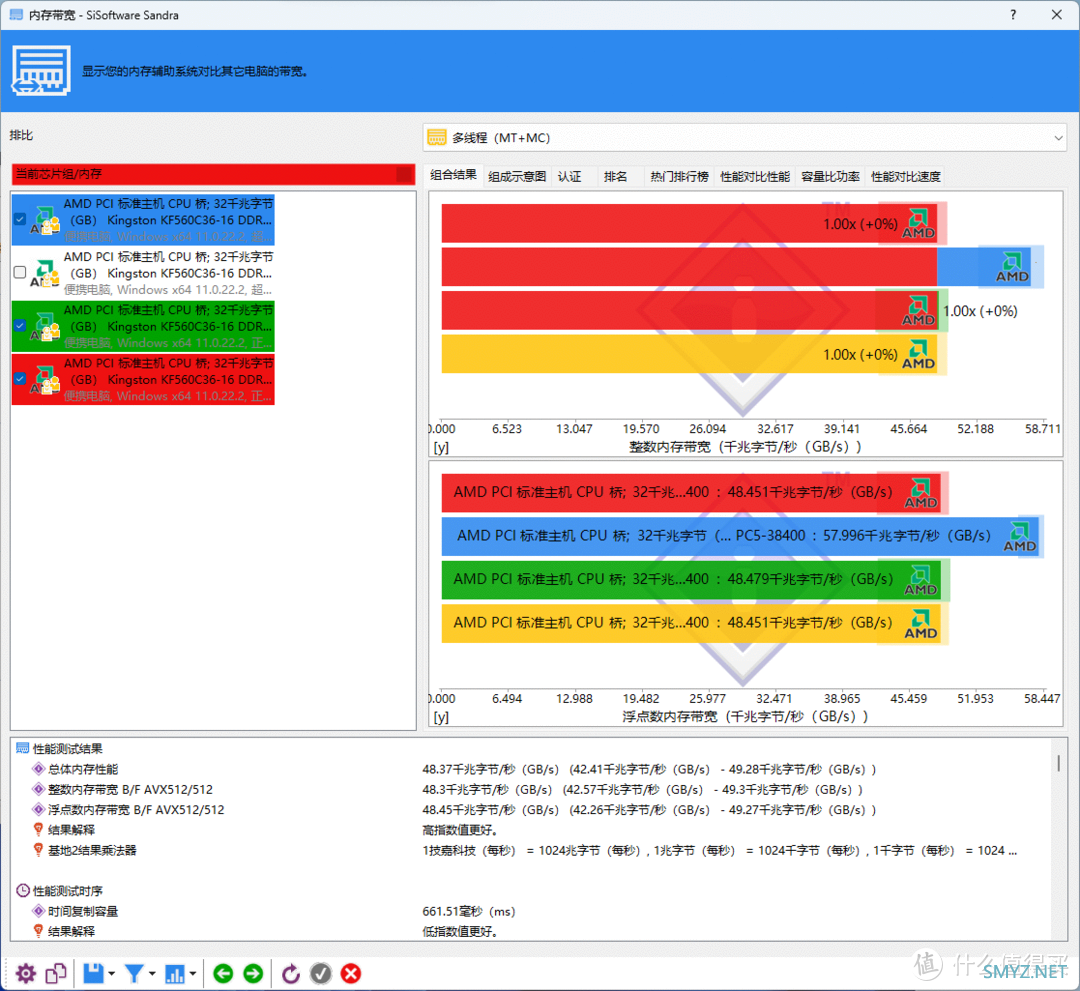The image size is (1080, 991).
Task: Open the 热门排行榜 tab
Action: [x=679, y=176]
